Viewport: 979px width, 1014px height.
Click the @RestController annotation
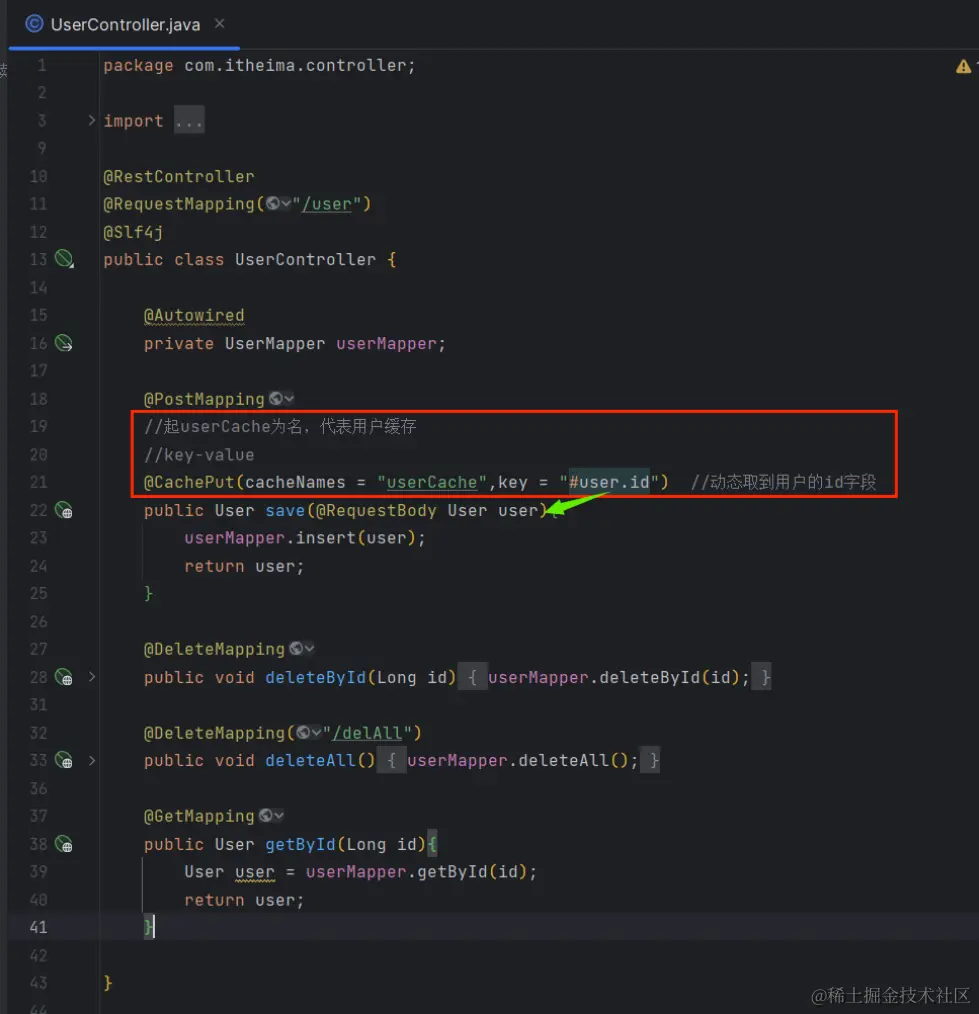179,177
